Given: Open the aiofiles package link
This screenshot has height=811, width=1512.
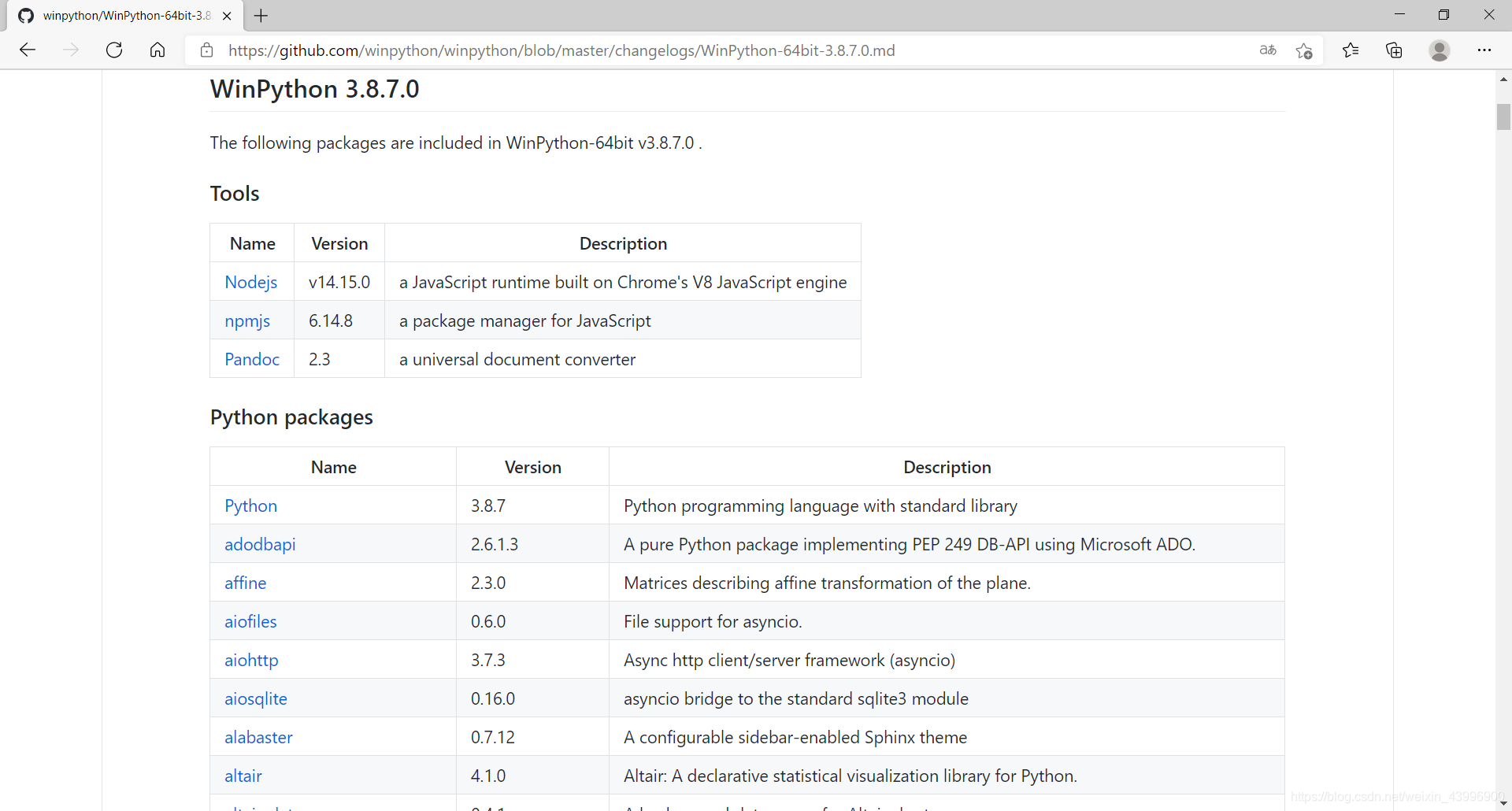Looking at the screenshot, I should [x=250, y=621].
